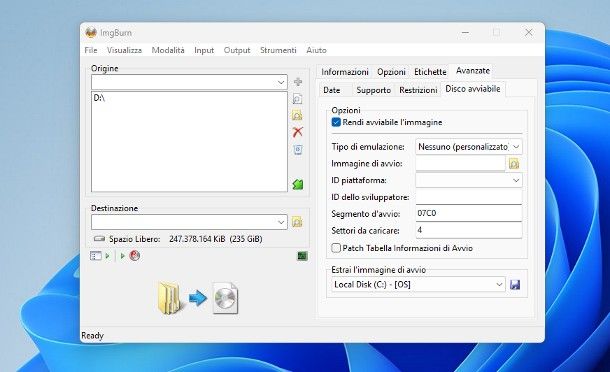Expand the Destinazione dropdown
The image size is (610, 372).
(x=281, y=222)
